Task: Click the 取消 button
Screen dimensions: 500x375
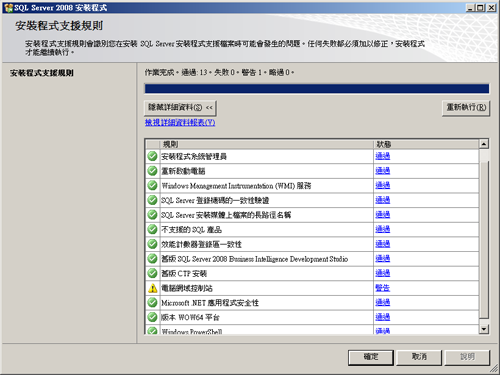Action: coord(419,357)
